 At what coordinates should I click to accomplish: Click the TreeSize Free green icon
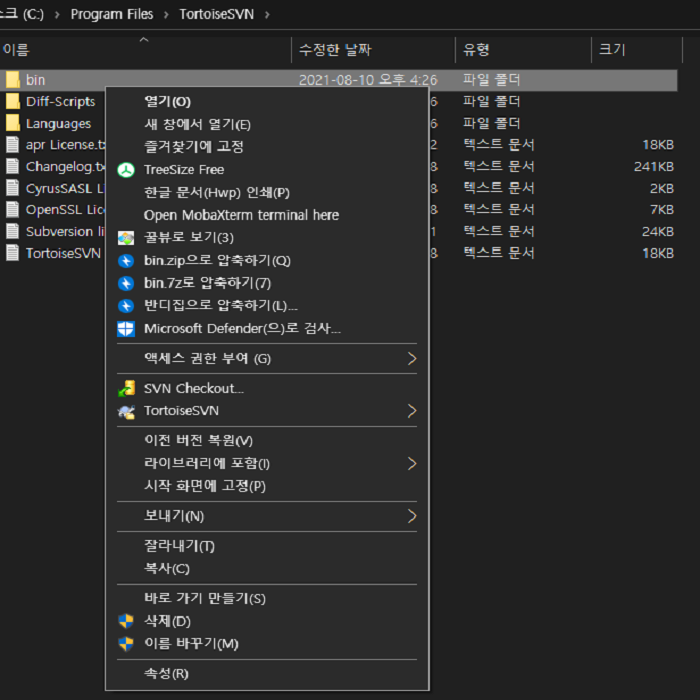click(x=126, y=170)
